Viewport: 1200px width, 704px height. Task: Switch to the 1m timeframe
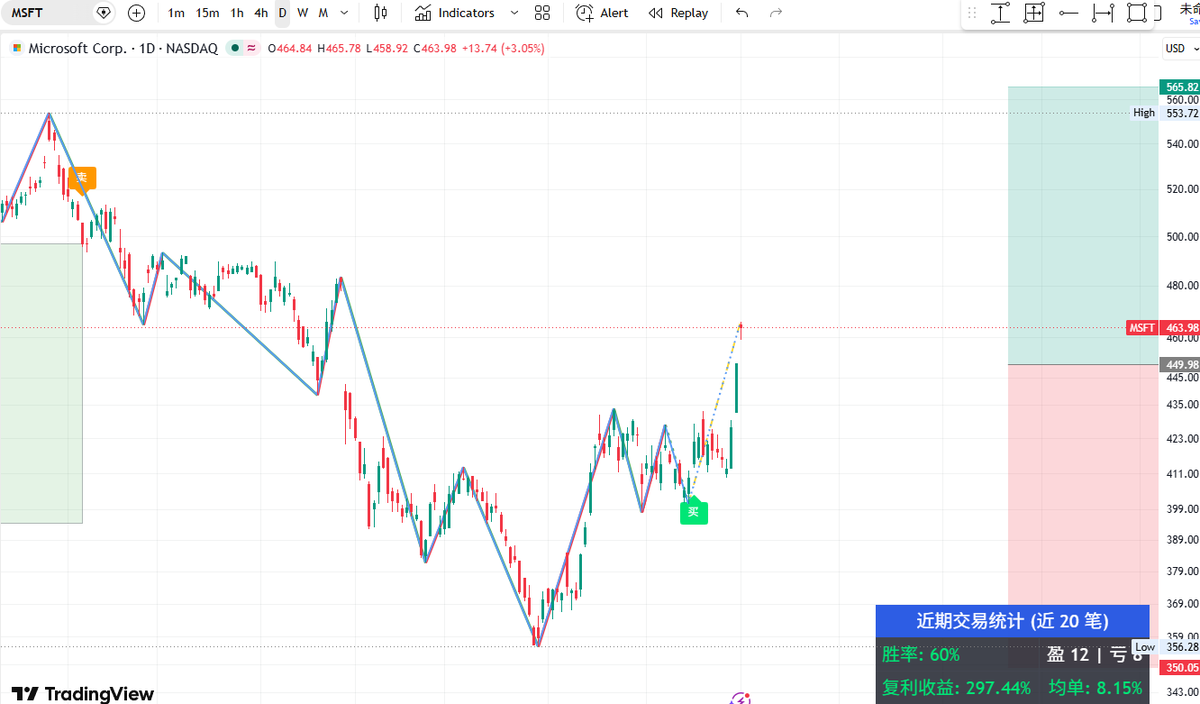pyautogui.click(x=176, y=13)
